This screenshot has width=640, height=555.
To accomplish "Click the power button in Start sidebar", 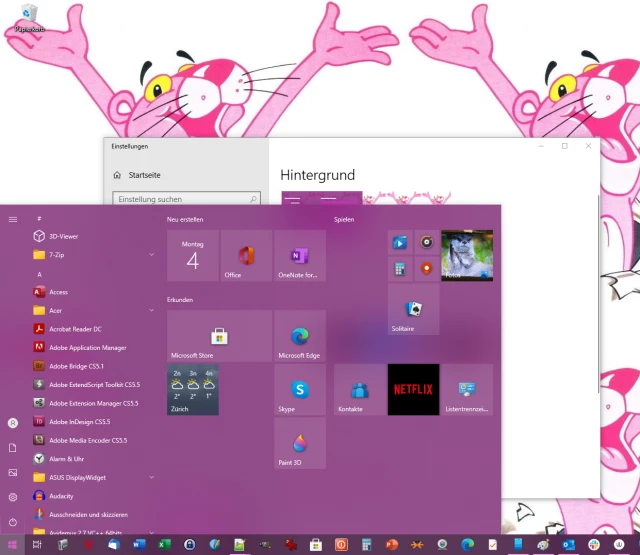I will pyautogui.click(x=13, y=522).
